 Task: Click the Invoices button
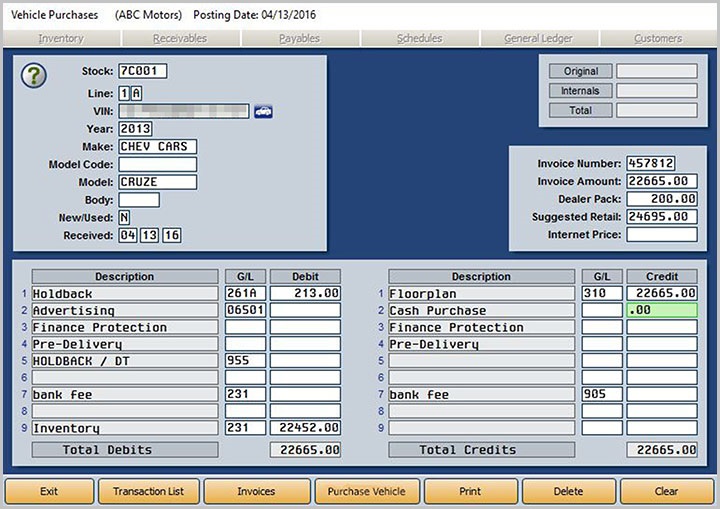tap(257, 492)
